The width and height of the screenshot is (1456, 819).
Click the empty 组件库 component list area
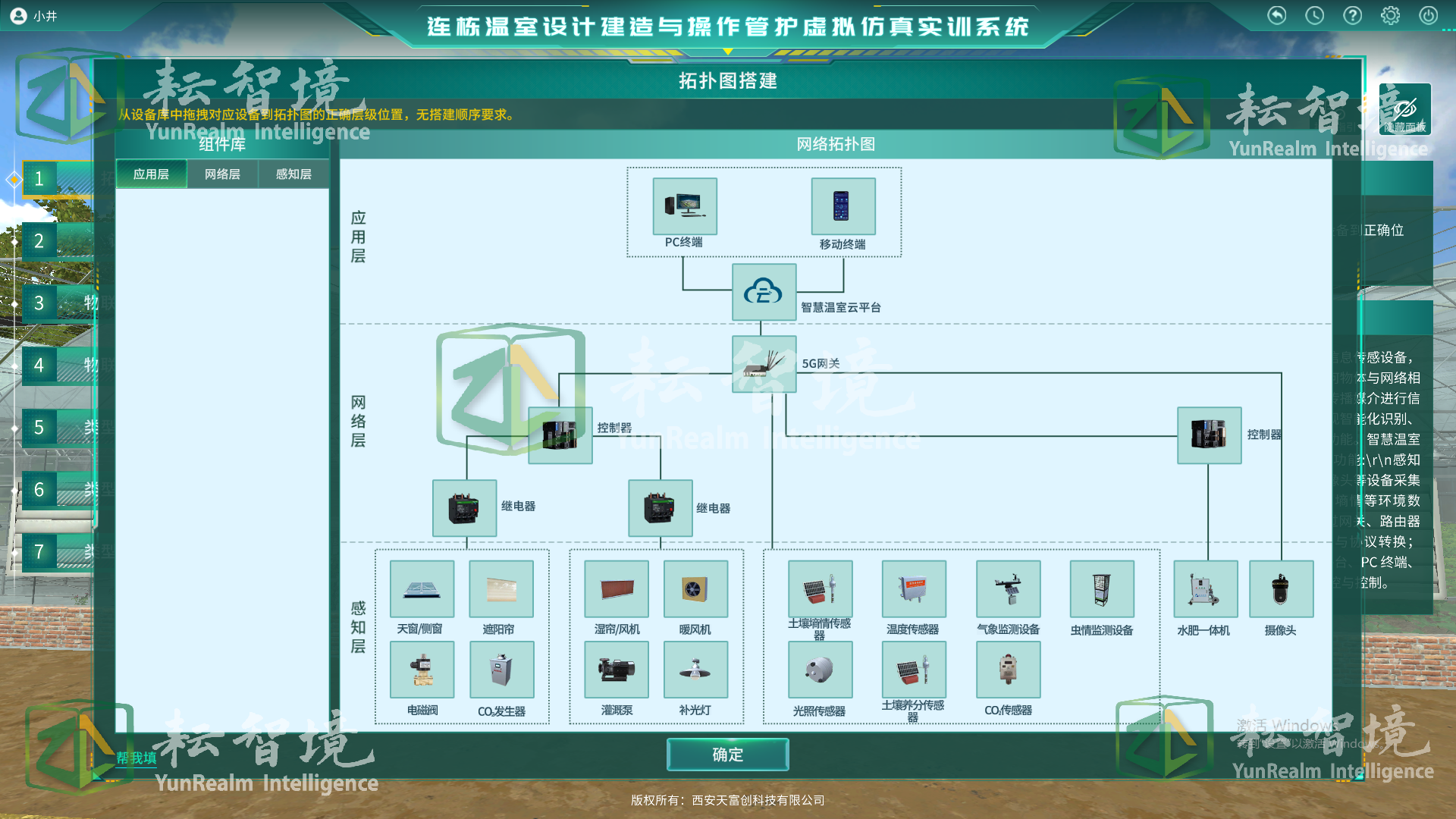pos(222,460)
